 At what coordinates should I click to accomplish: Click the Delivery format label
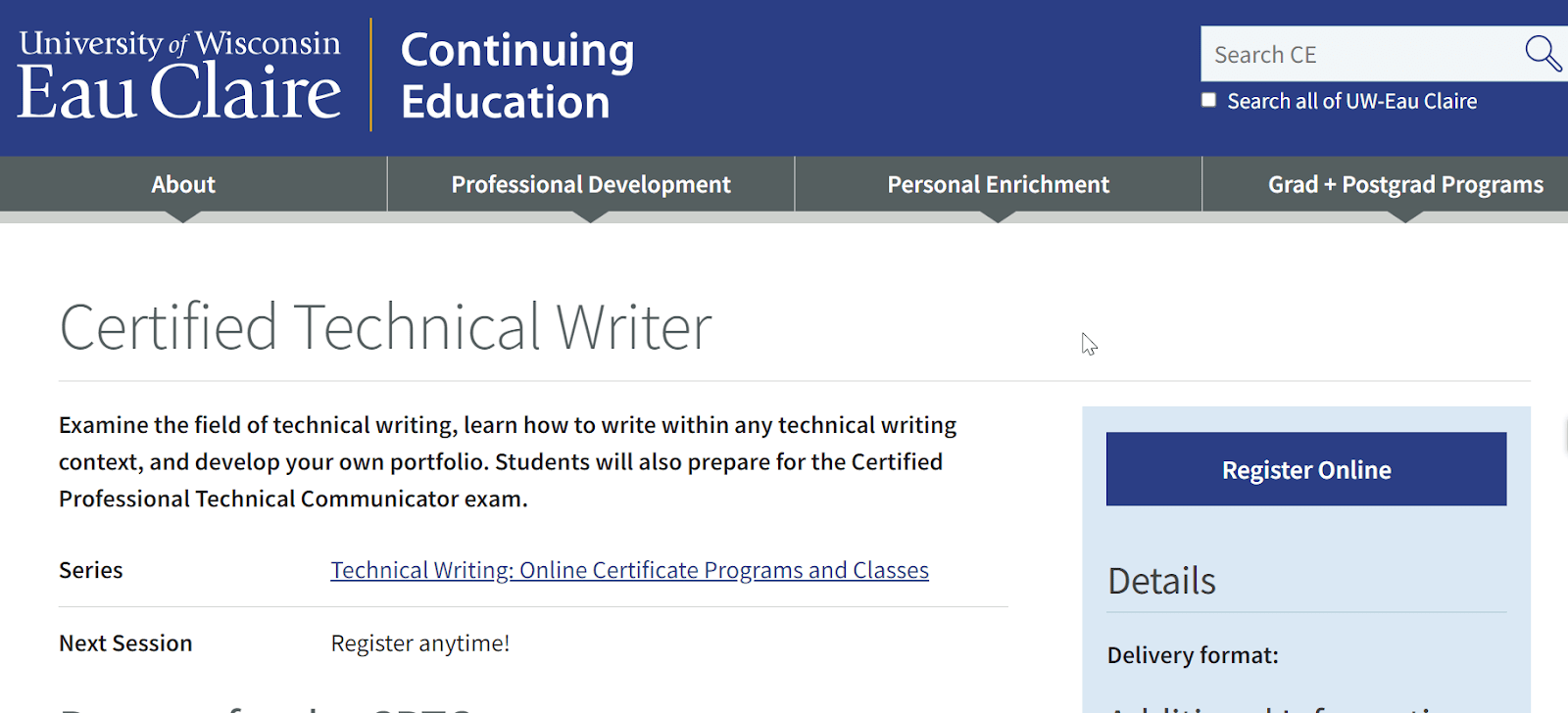tap(1192, 654)
